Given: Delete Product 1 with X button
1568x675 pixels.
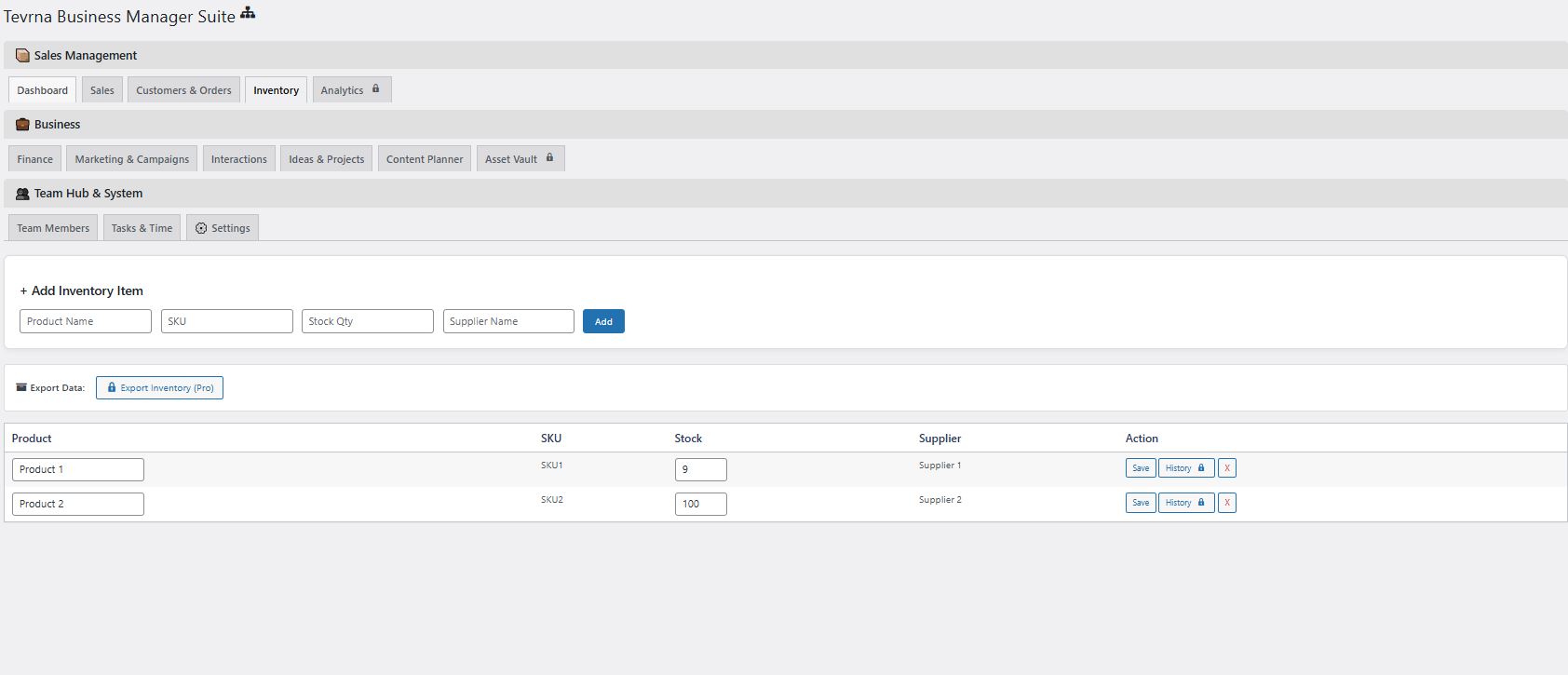Looking at the screenshot, I should tap(1227, 468).
